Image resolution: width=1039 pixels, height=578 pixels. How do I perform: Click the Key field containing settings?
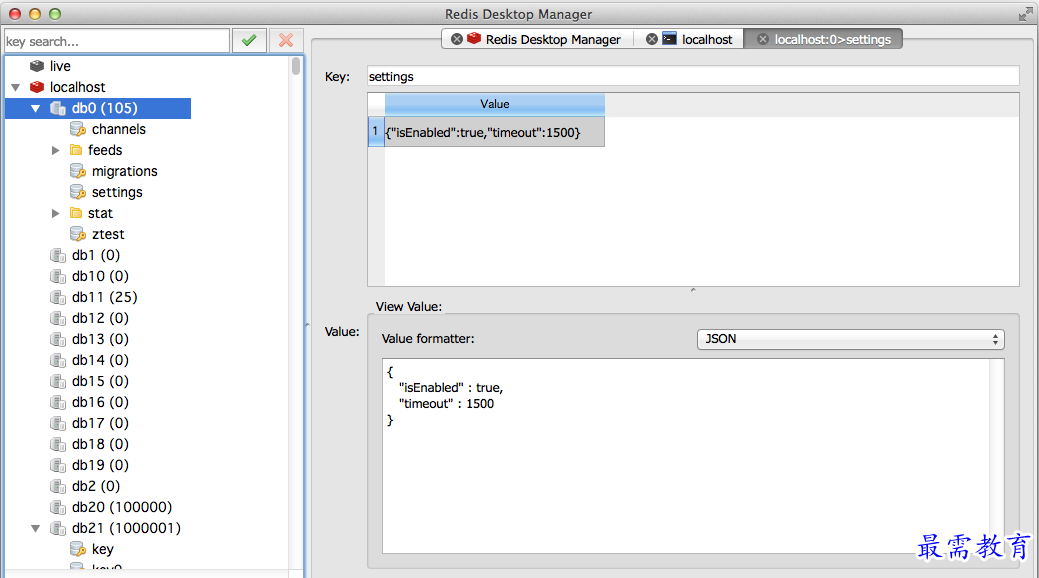[x=693, y=76]
